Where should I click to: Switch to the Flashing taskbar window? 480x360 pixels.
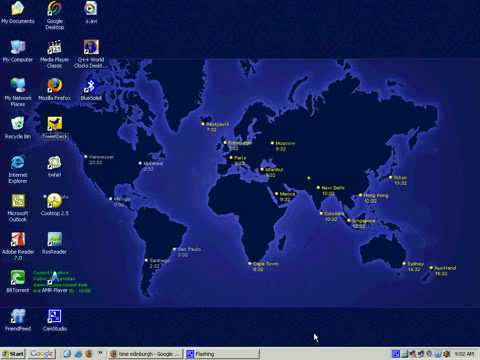tap(222, 354)
